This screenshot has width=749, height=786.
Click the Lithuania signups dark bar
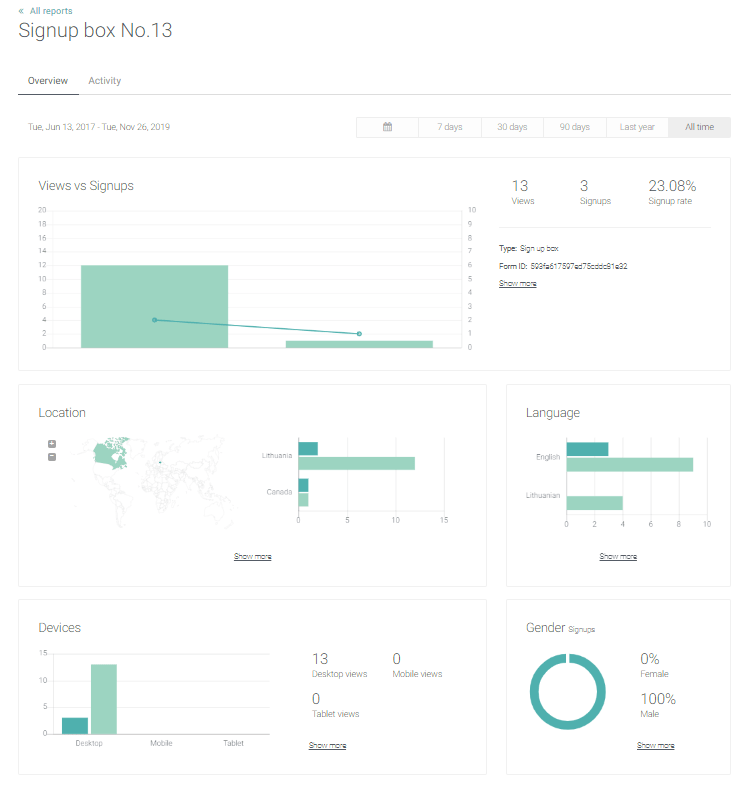pos(308,449)
